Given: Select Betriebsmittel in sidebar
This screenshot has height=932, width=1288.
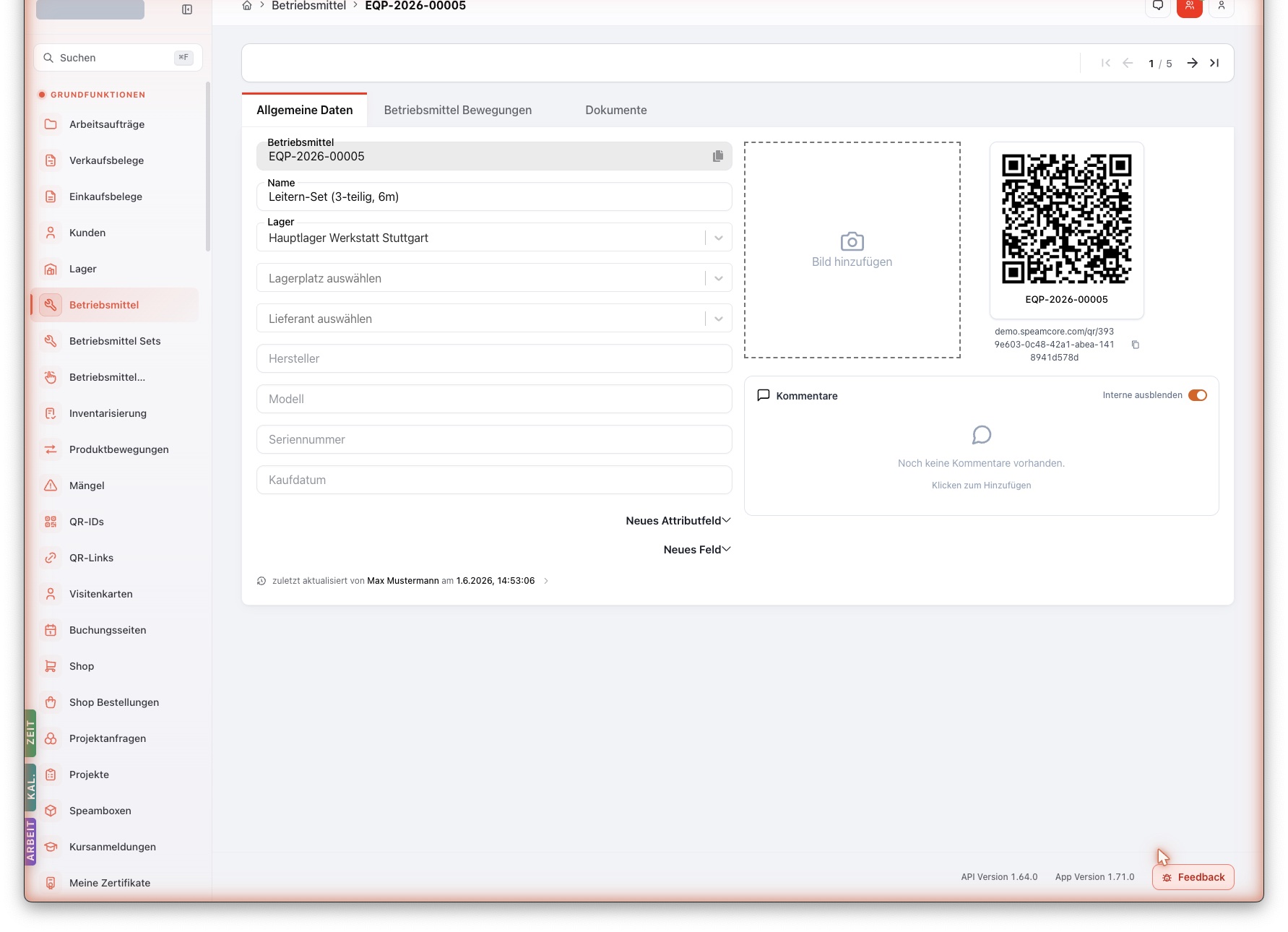Looking at the screenshot, I should (x=114, y=305).
